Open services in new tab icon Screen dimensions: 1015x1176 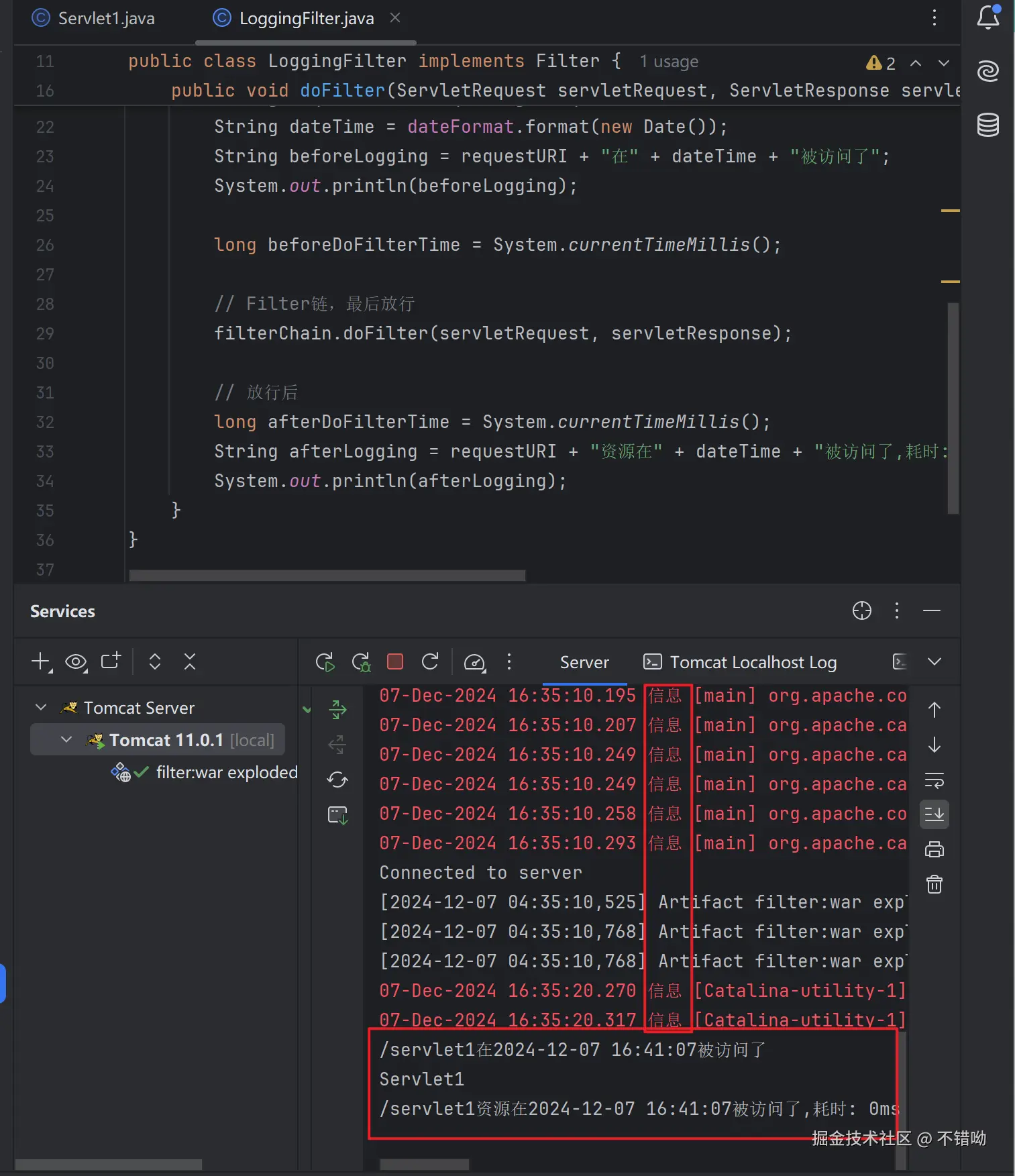click(111, 661)
